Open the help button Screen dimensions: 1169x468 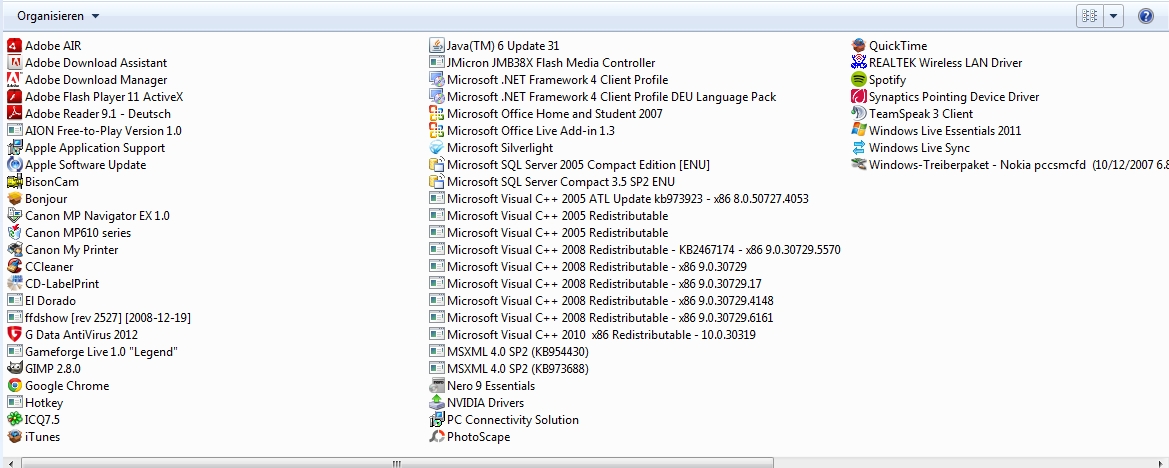pos(1146,16)
